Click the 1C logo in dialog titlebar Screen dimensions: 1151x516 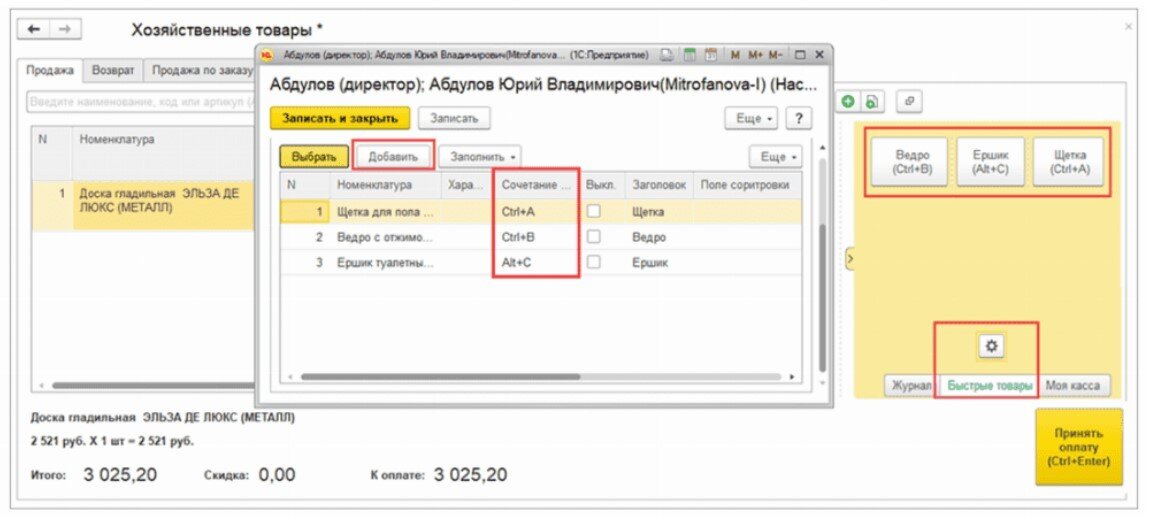click(267, 54)
